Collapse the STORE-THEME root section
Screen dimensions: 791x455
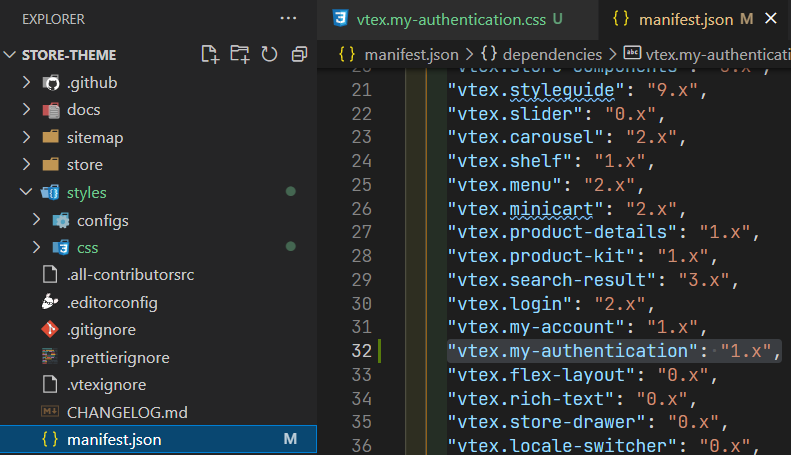coord(10,54)
